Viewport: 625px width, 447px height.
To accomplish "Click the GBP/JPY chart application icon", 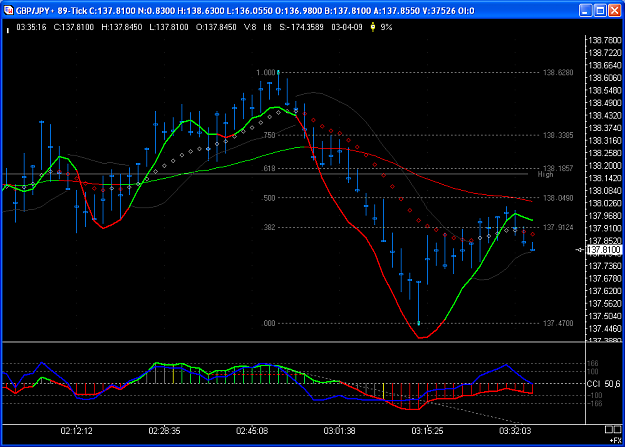I will [8, 10].
